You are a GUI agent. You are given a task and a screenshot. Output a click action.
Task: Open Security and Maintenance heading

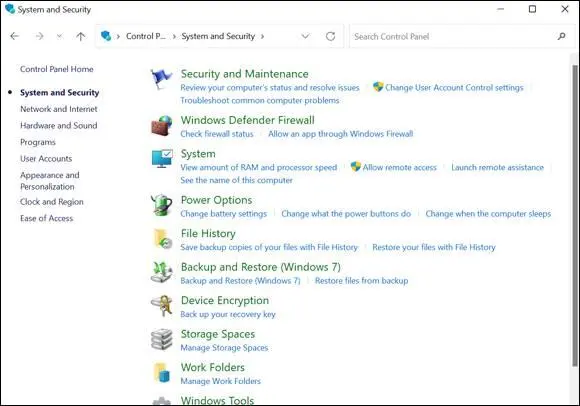pyautogui.click(x=245, y=74)
